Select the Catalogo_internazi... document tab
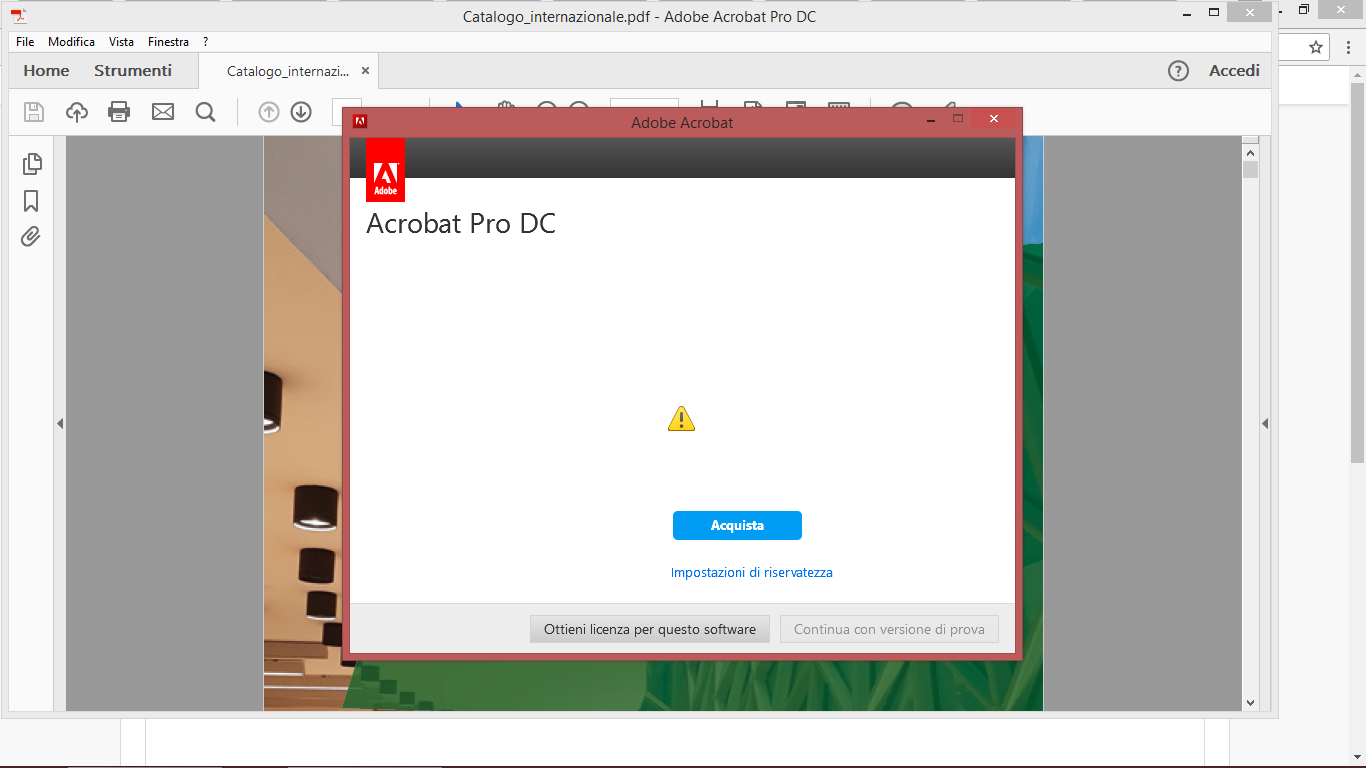1366x768 pixels. [288, 71]
